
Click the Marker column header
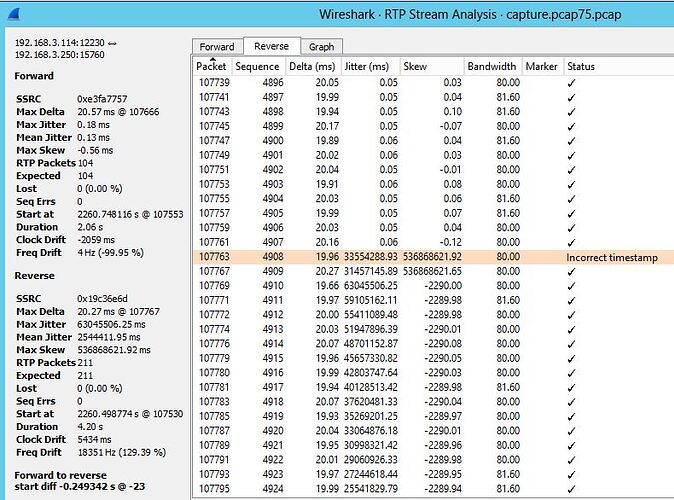542,66
